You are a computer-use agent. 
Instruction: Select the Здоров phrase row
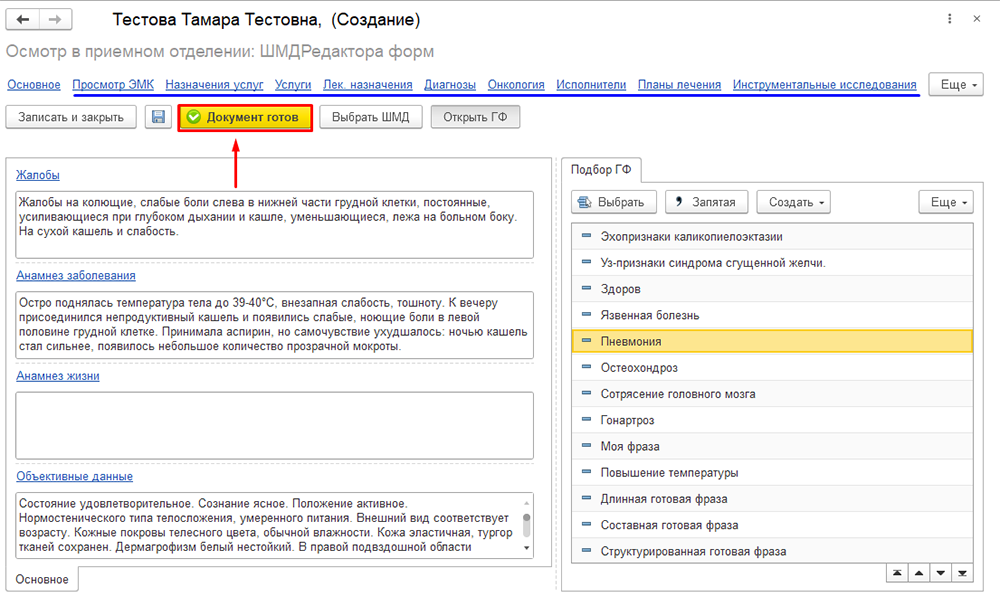point(772,289)
